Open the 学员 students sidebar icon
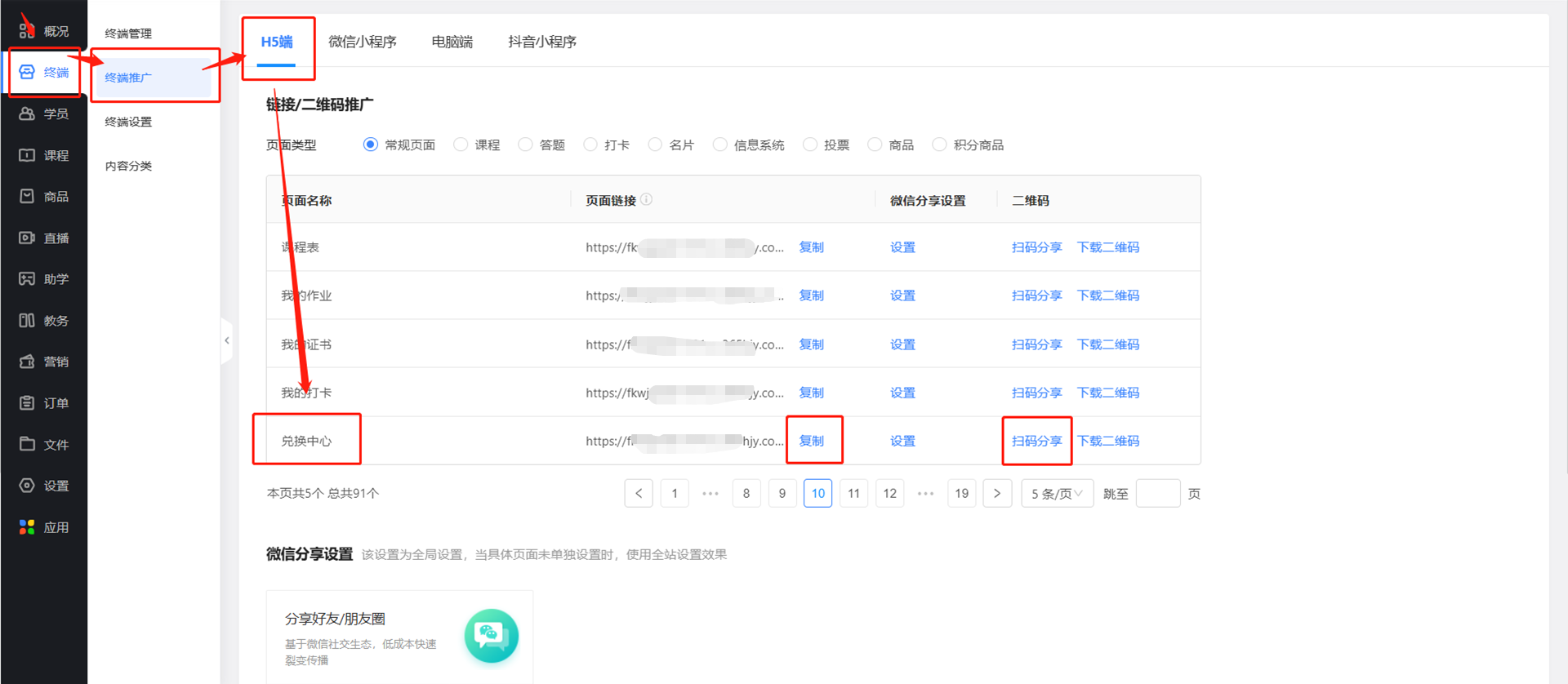 27,113
